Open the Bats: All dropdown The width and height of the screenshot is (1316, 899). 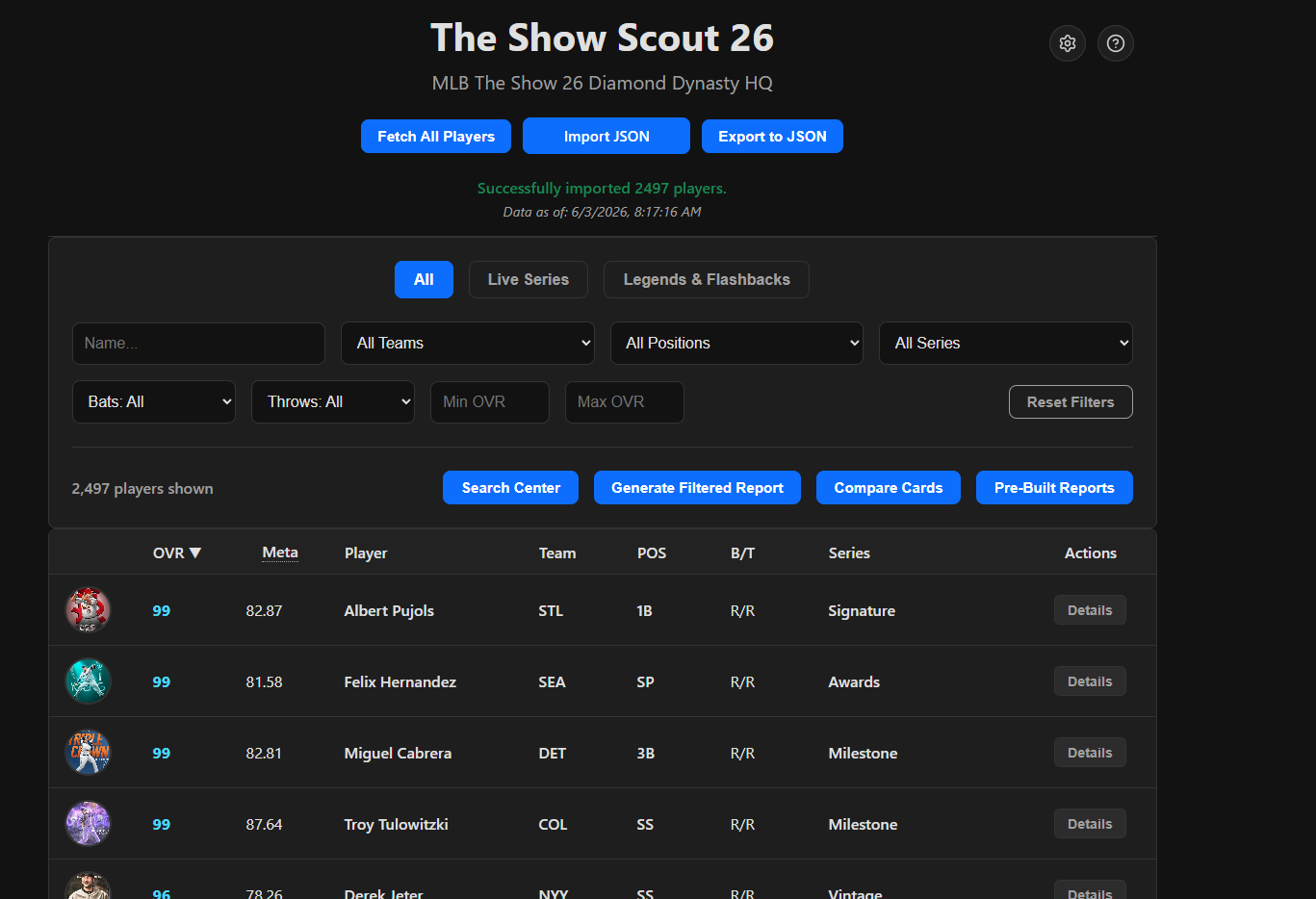(x=154, y=402)
